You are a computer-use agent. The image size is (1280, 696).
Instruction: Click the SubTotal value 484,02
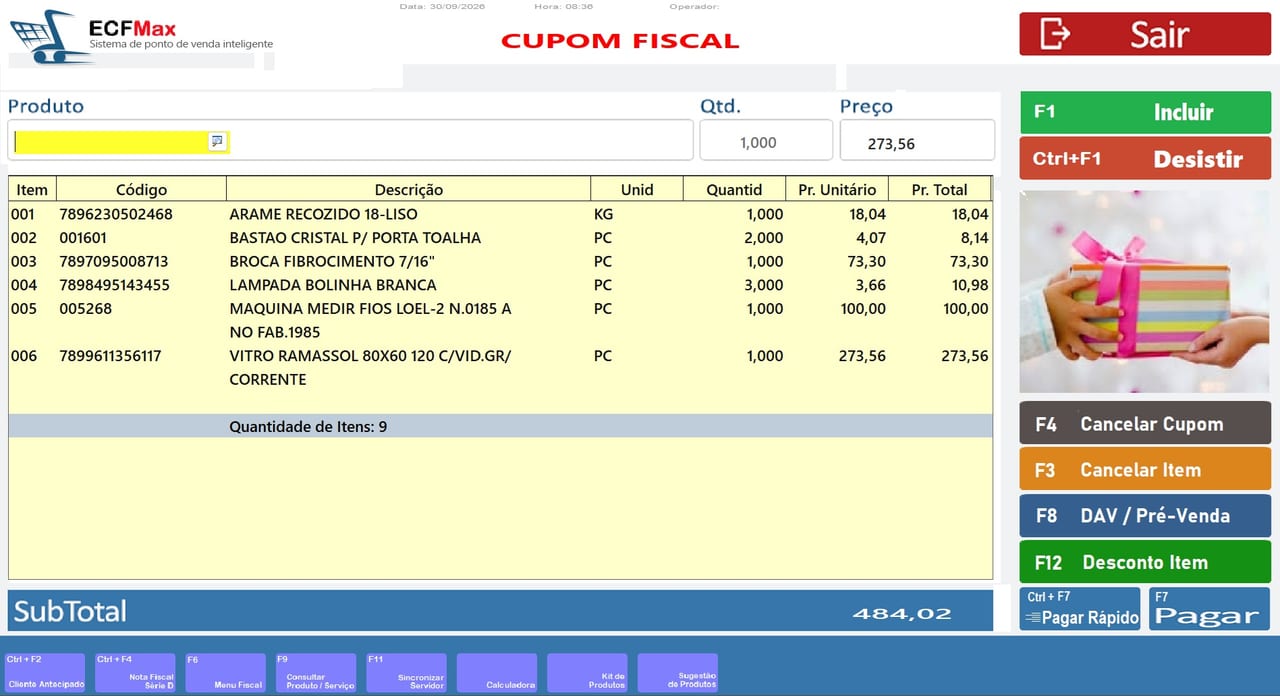pyautogui.click(x=902, y=613)
